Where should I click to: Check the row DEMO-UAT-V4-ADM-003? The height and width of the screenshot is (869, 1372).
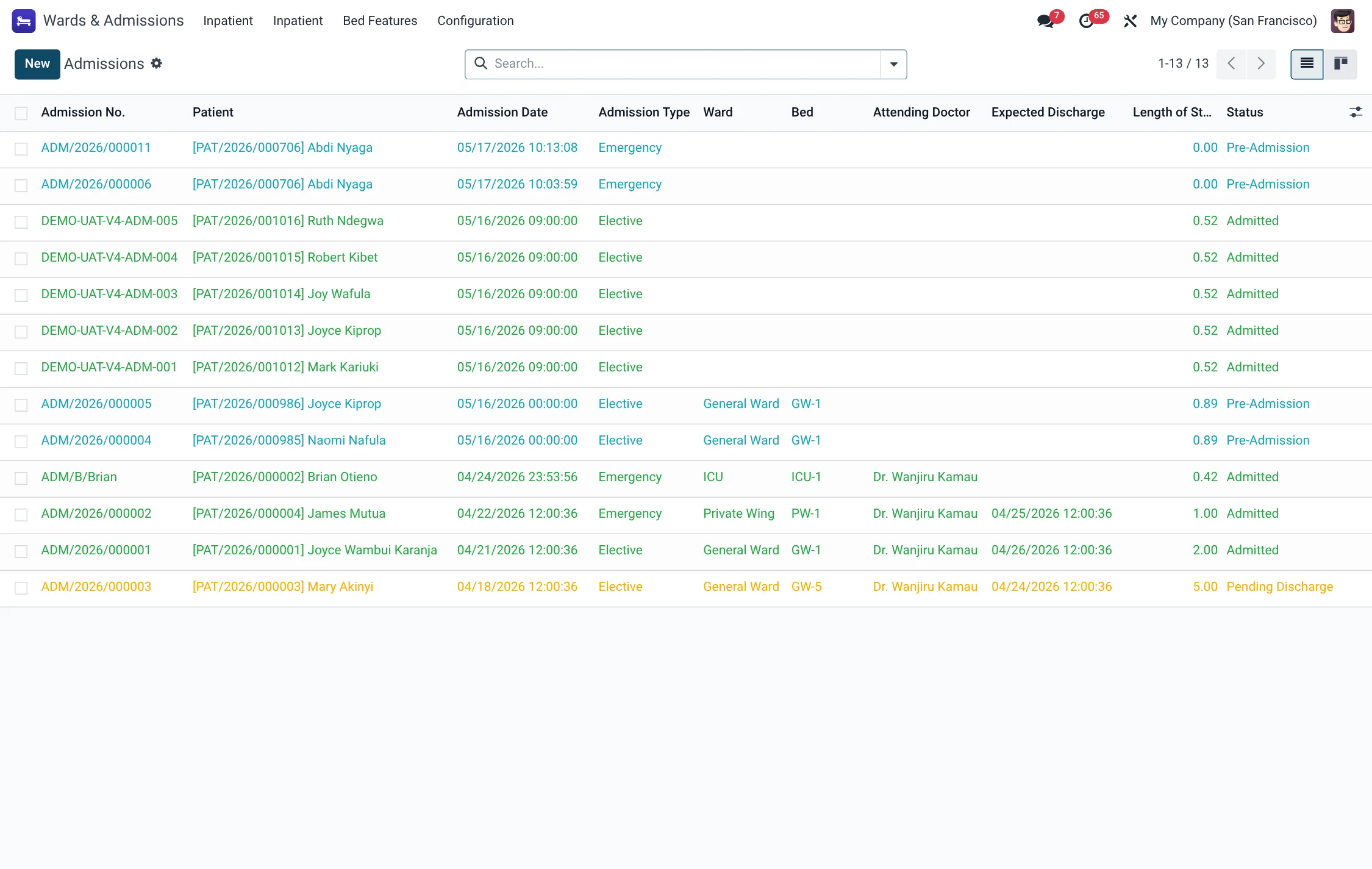pyautogui.click(x=21, y=295)
